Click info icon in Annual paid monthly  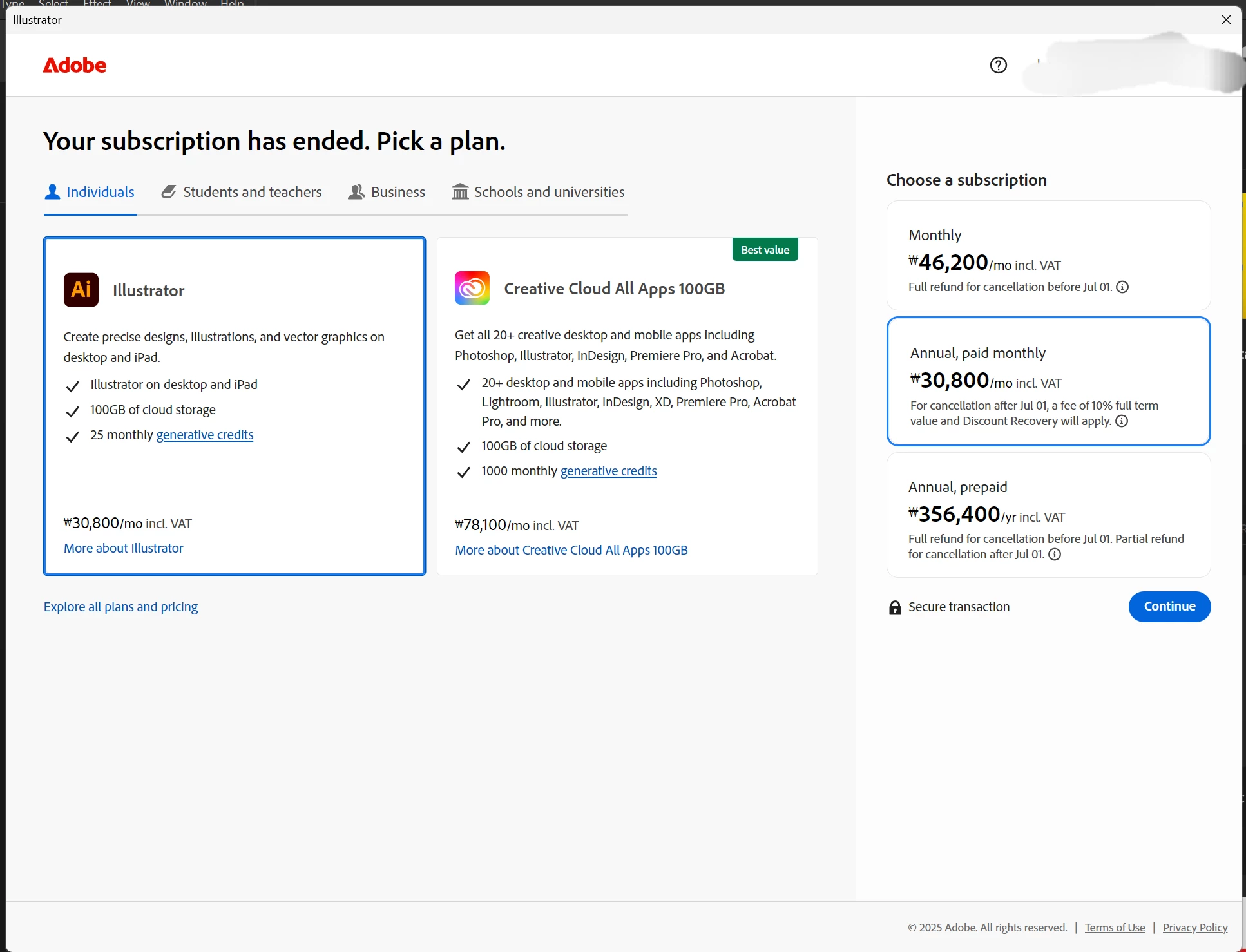(x=1122, y=421)
